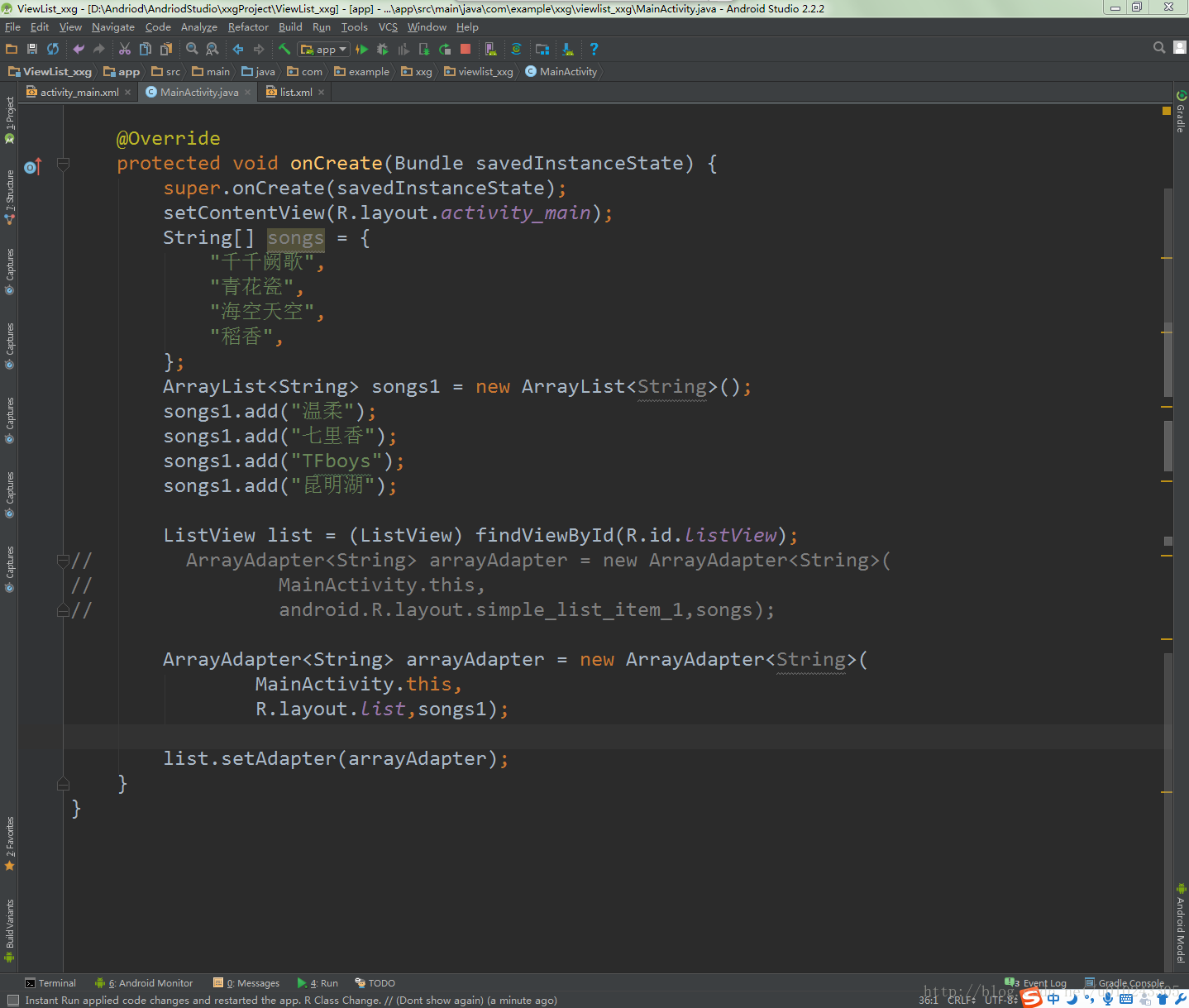
Task: Open the File menu
Action: point(12,27)
